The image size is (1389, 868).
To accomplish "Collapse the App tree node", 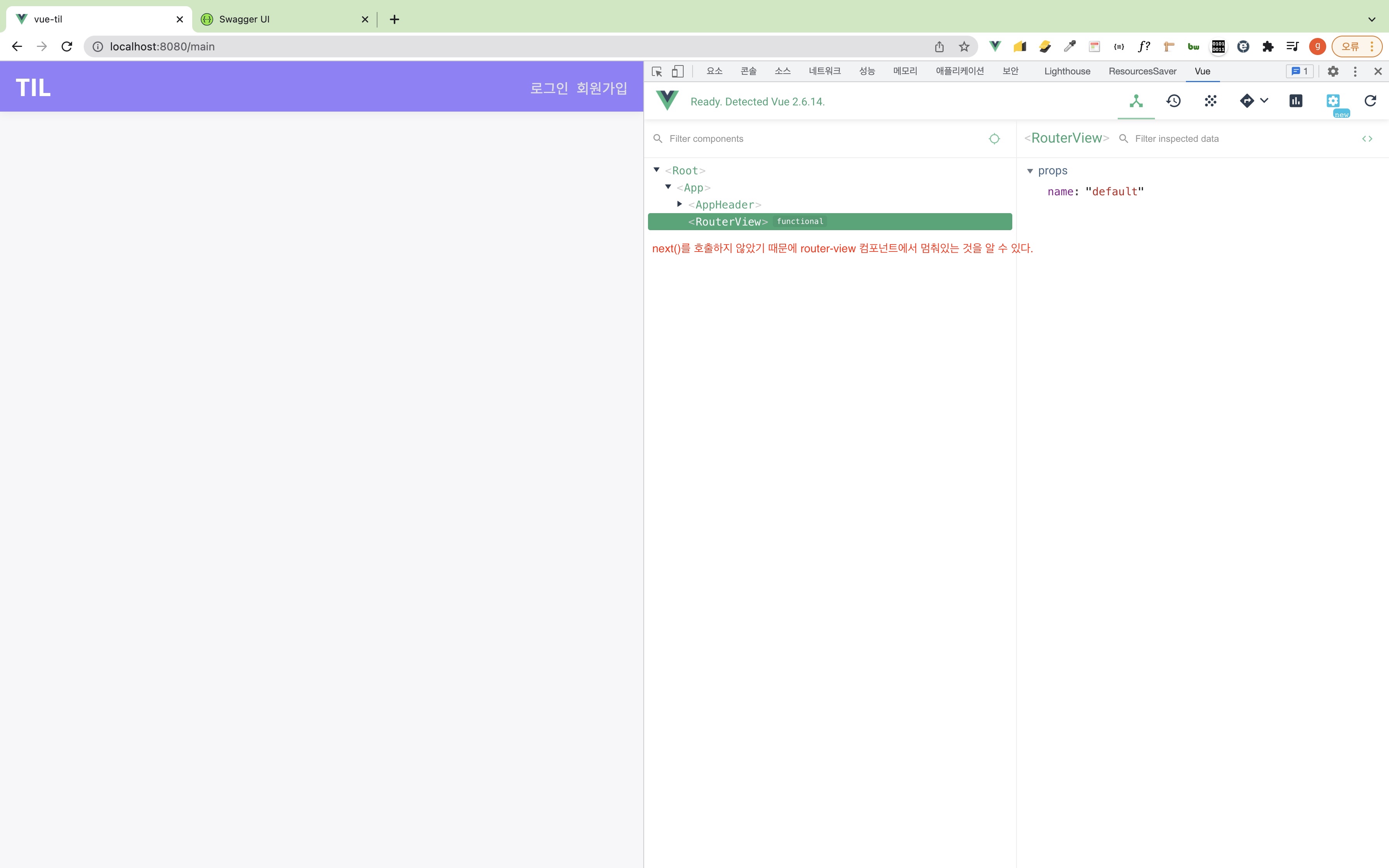I will point(668,187).
